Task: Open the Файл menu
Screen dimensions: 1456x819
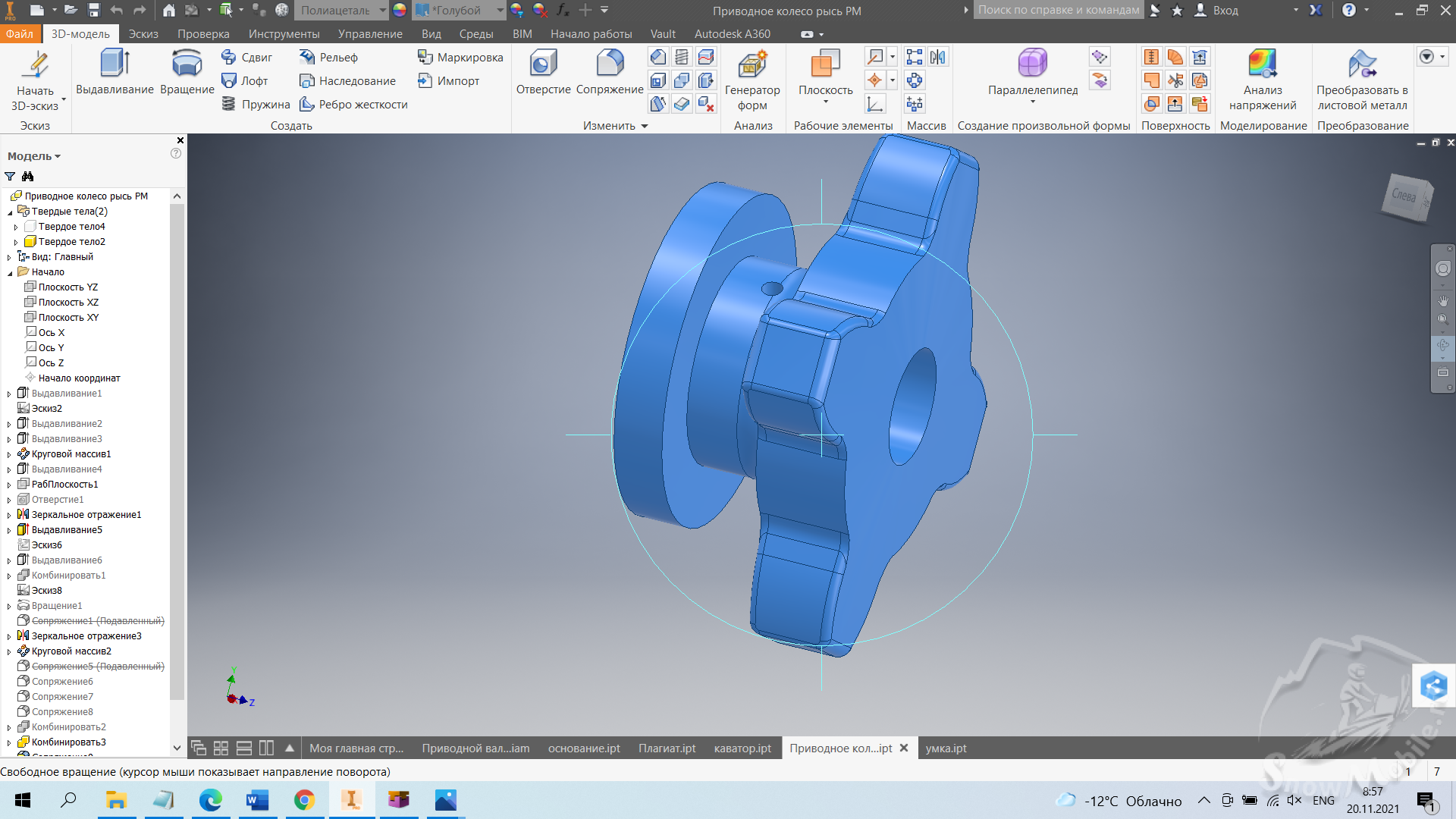Action: tap(20, 33)
